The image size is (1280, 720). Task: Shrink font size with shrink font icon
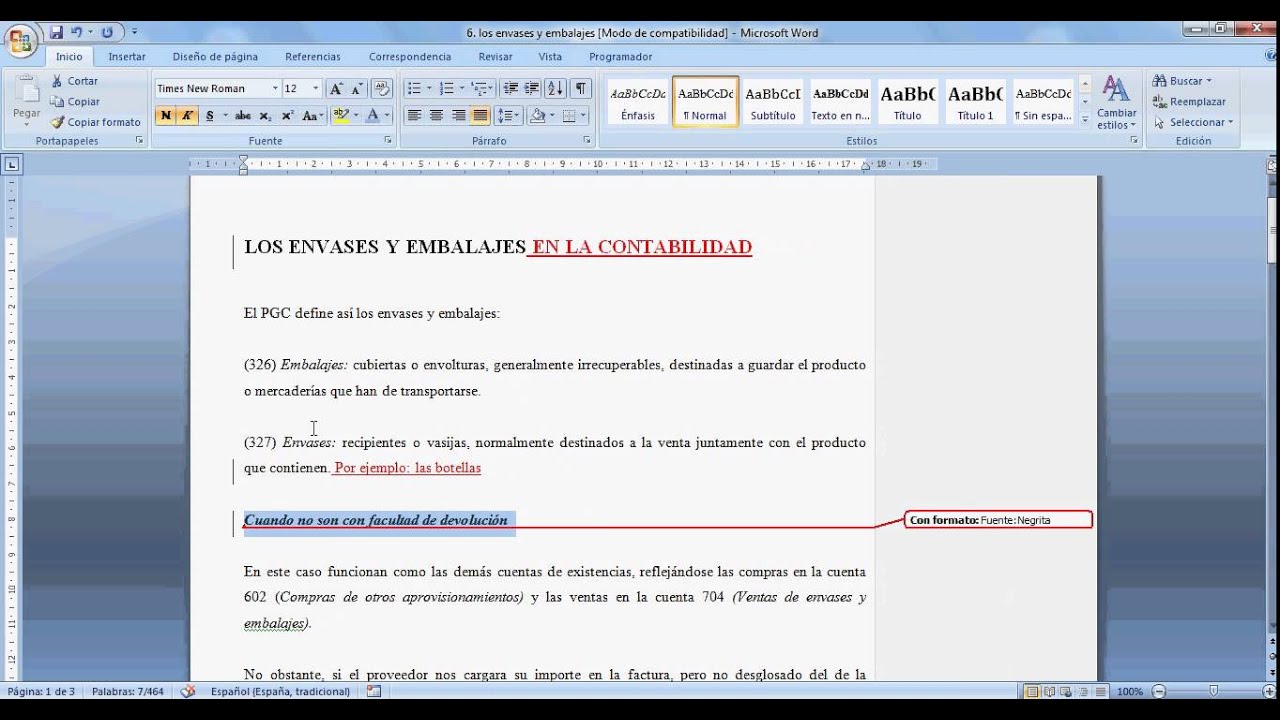[x=356, y=88]
